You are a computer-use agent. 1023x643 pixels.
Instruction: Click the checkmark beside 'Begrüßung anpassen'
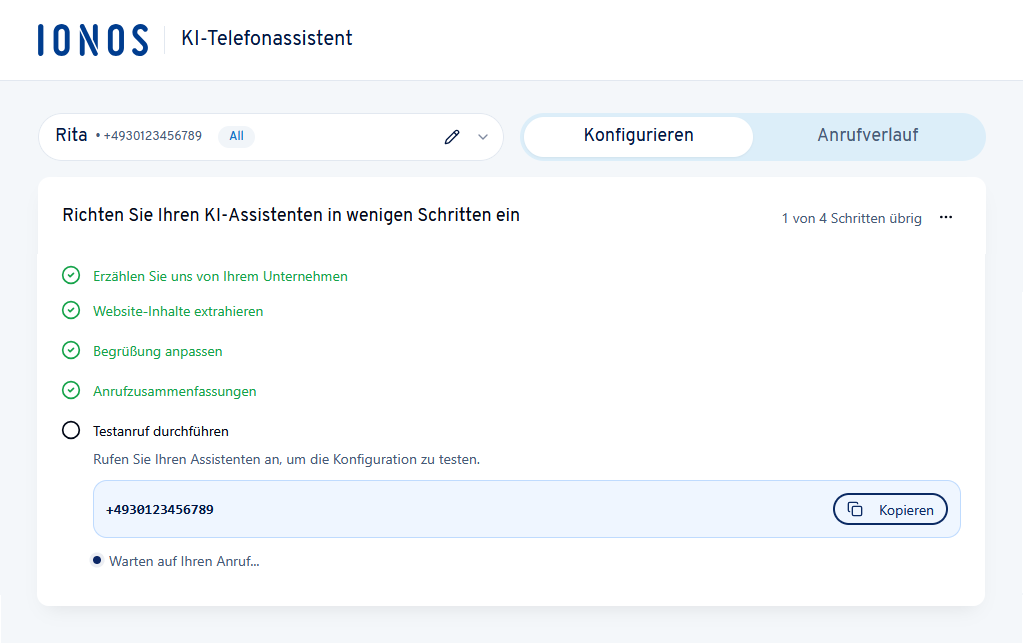pyautogui.click(x=70, y=350)
